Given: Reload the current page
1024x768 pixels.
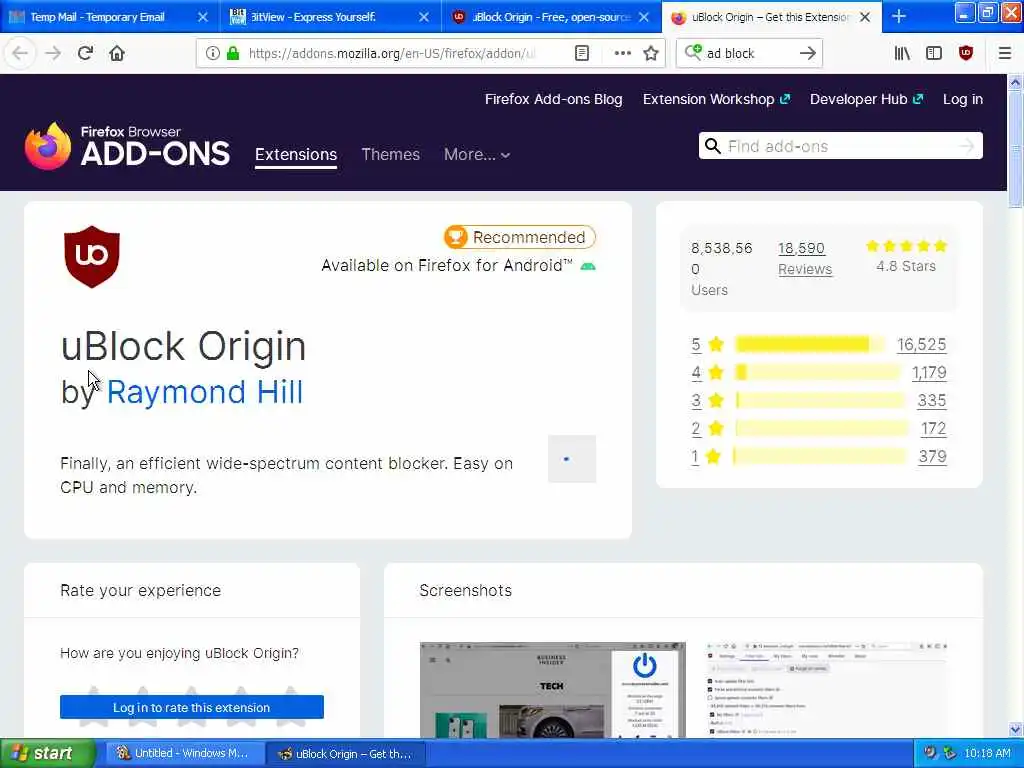Looking at the screenshot, I should 85,53.
